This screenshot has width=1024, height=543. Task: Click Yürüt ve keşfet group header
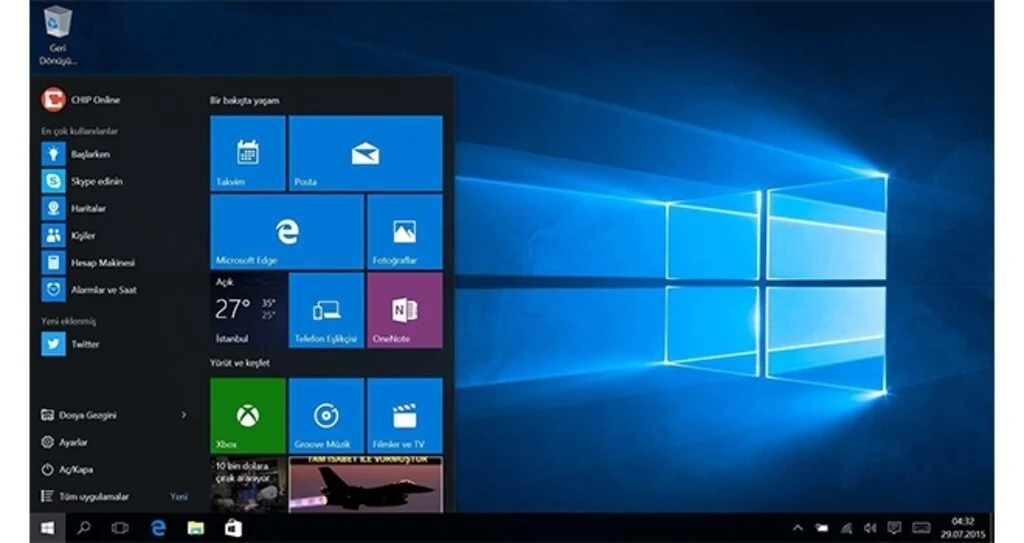[240, 363]
